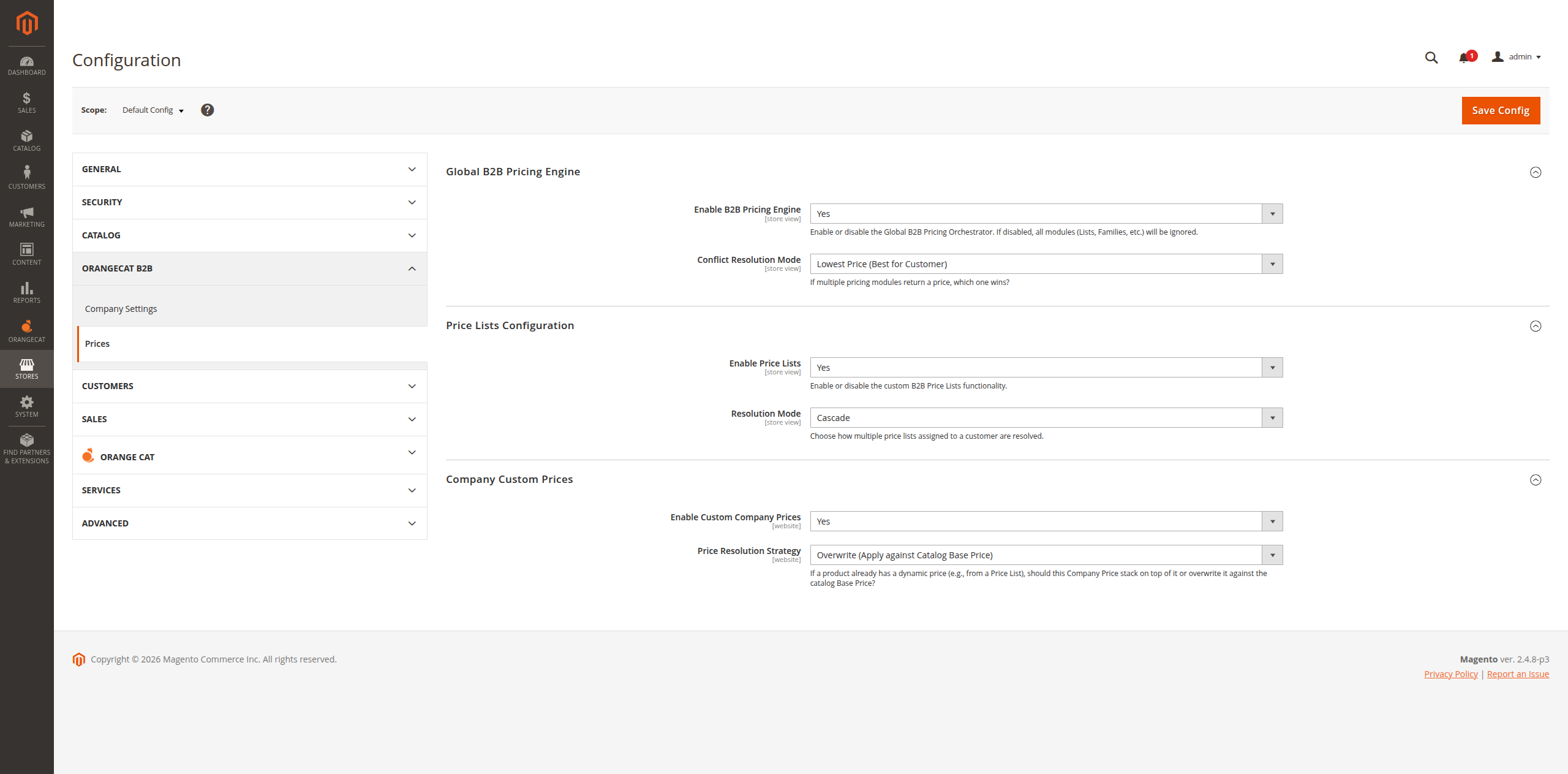
Task: Open Reports from the sidebar
Action: pyautogui.click(x=26, y=292)
